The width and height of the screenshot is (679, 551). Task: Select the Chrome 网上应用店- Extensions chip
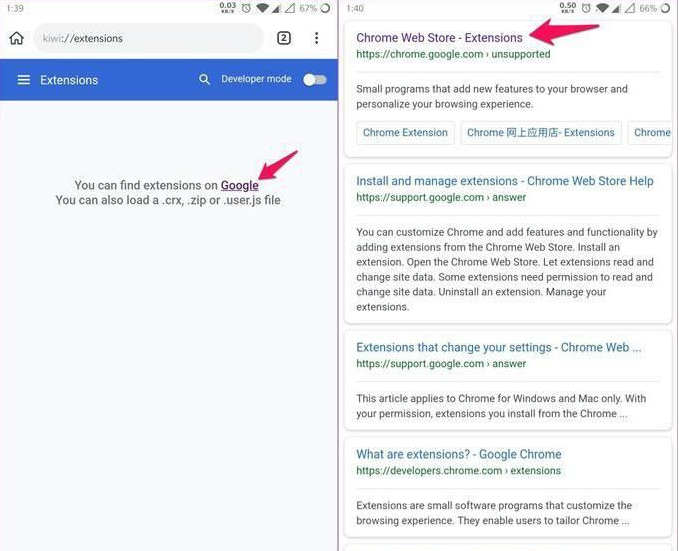pos(541,133)
